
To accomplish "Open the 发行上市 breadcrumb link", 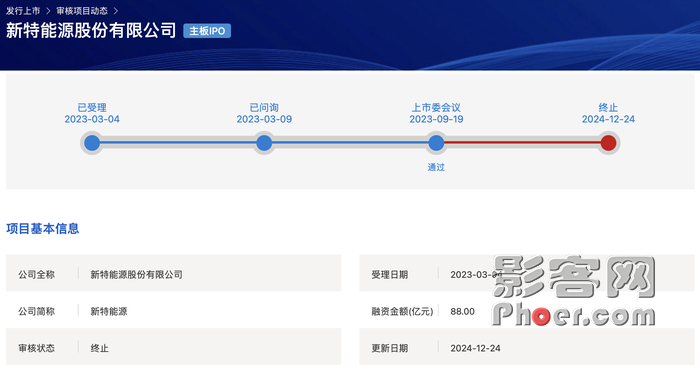I will pyautogui.click(x=23, y=11).
